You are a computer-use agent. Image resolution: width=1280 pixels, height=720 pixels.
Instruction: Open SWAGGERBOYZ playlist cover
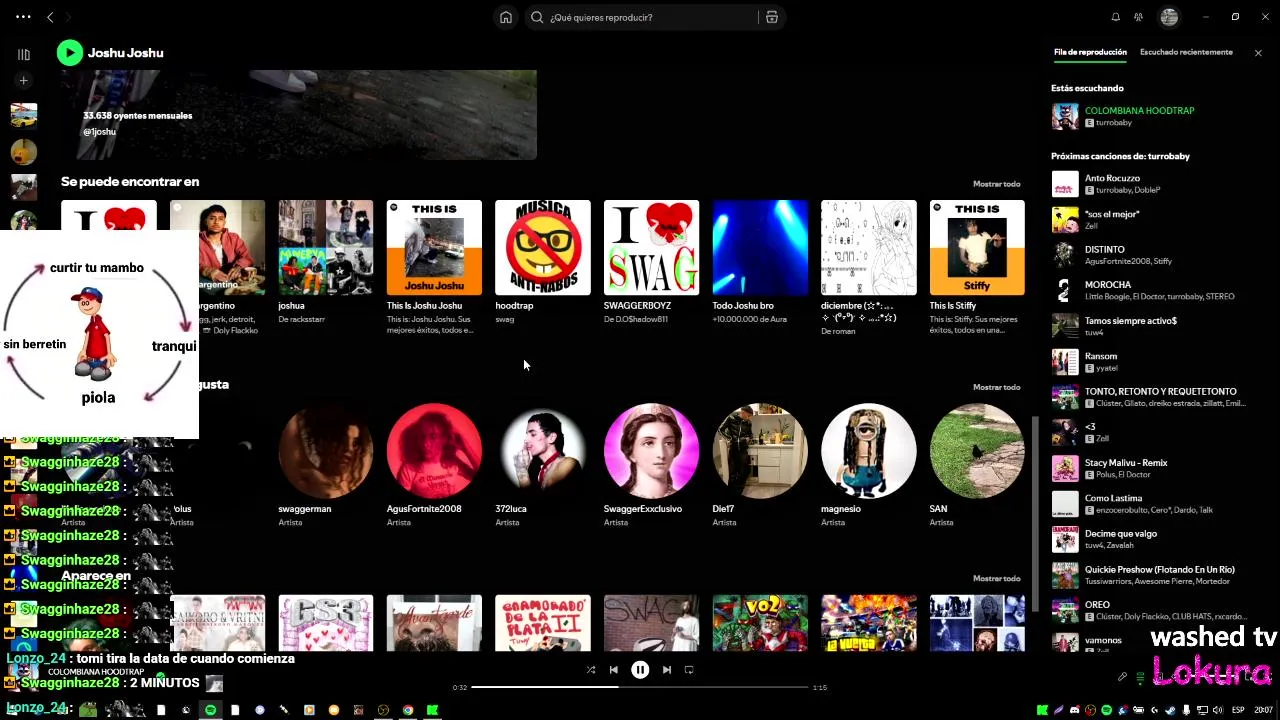[x=651, y=248]
